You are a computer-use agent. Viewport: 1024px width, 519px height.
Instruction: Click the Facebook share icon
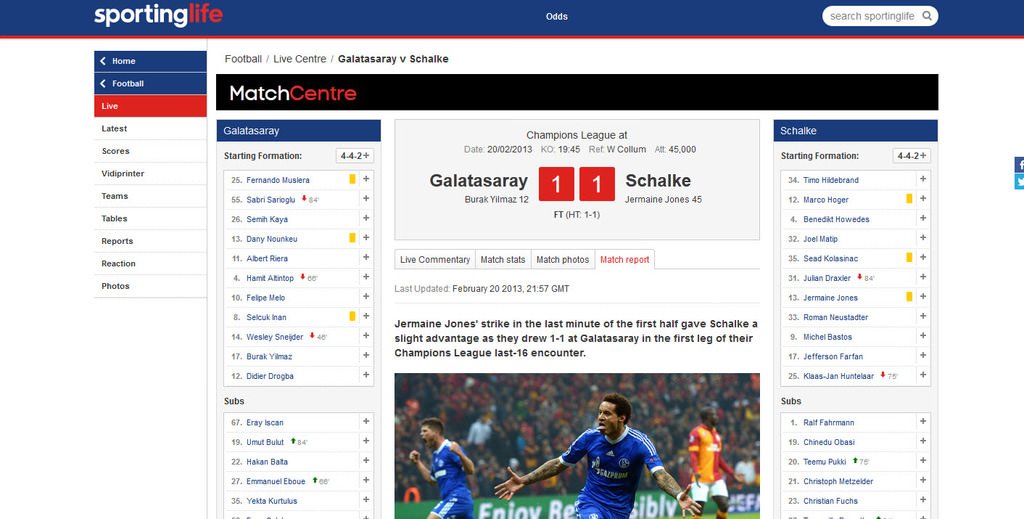[1019, 165]
